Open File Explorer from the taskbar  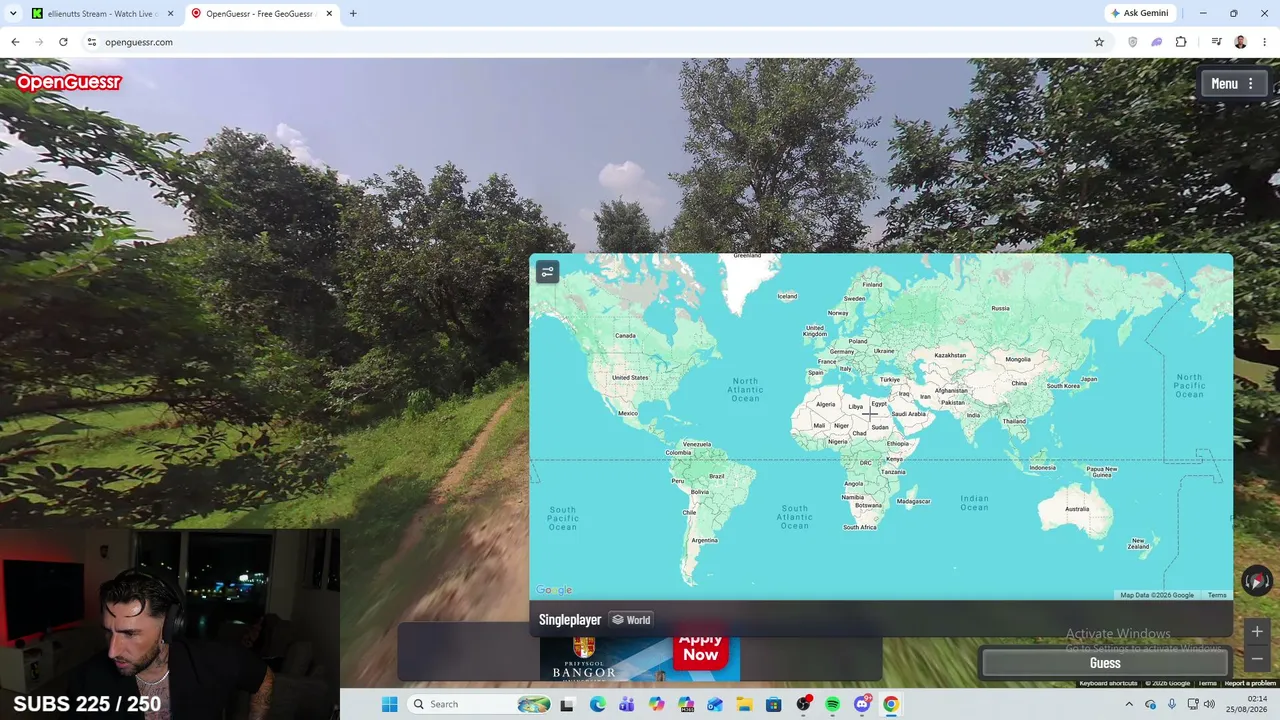(x=744, y=704)
